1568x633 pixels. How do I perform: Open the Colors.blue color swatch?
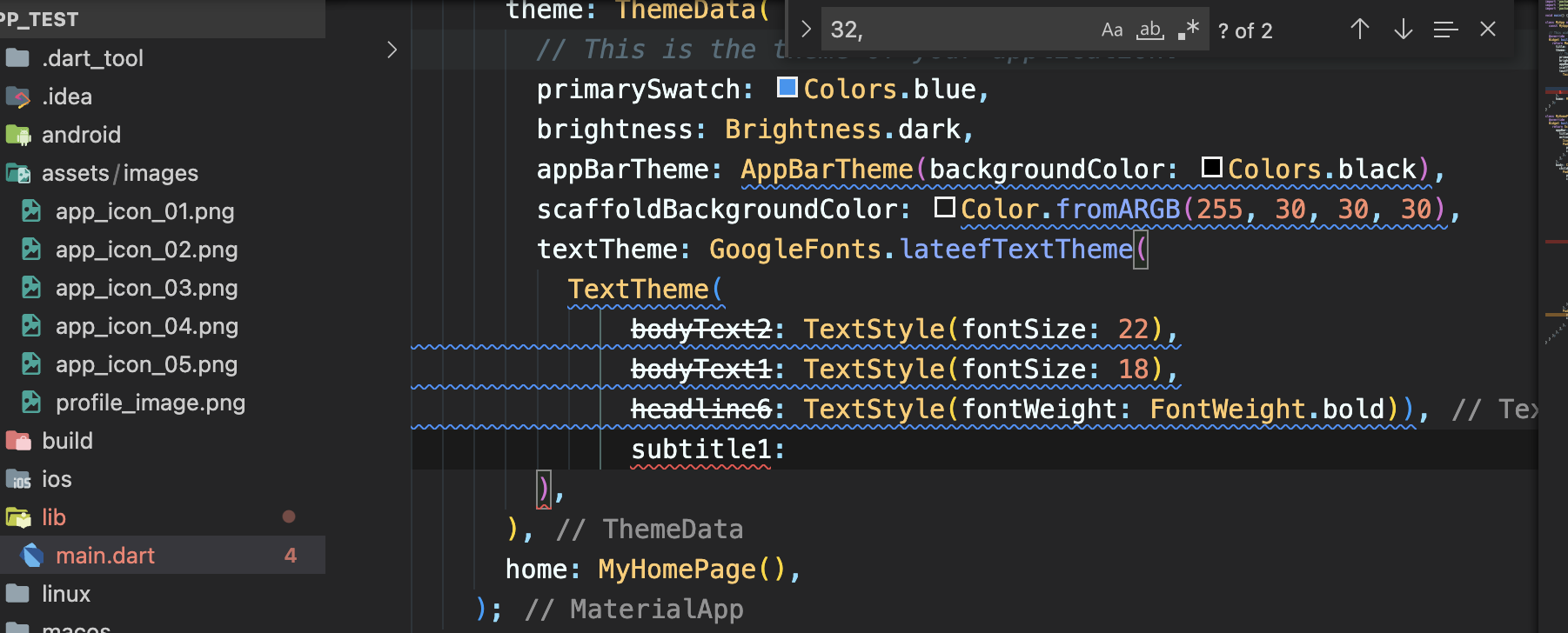[x=787, y=87]
